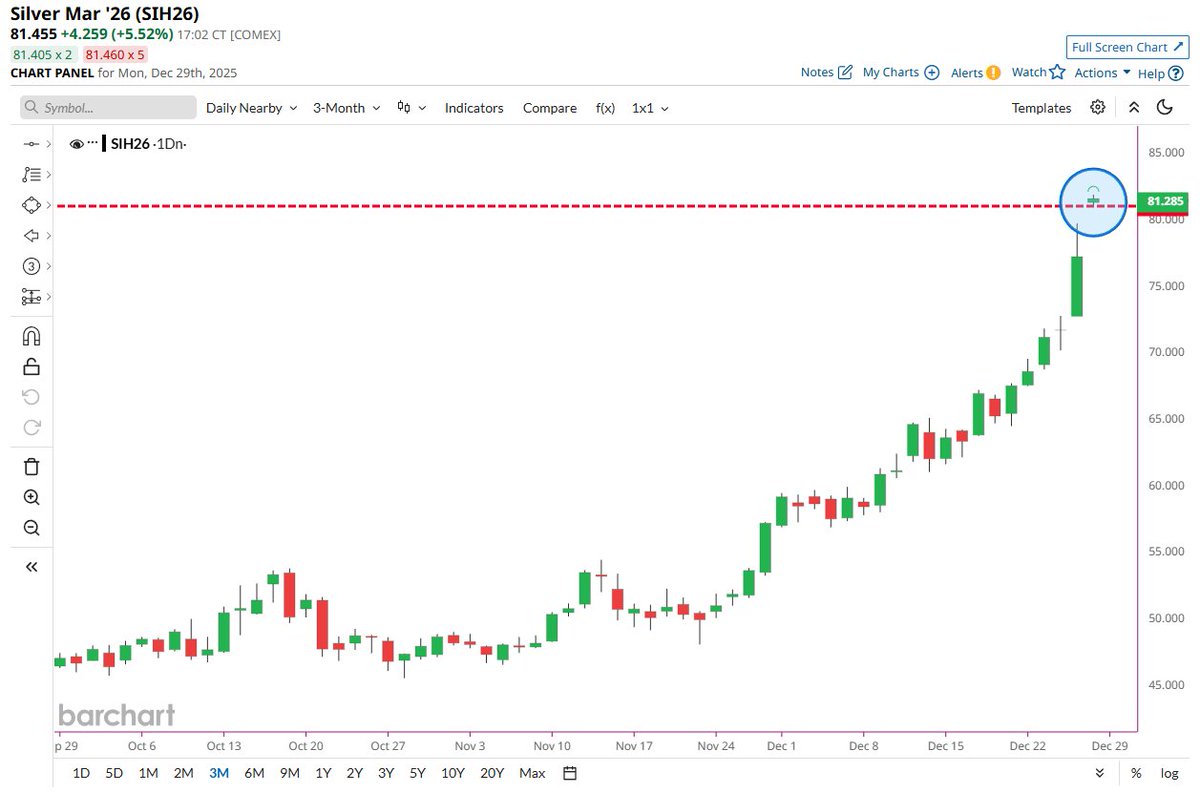Open the 3-Month period dropdown

click(x=346, y=108)
